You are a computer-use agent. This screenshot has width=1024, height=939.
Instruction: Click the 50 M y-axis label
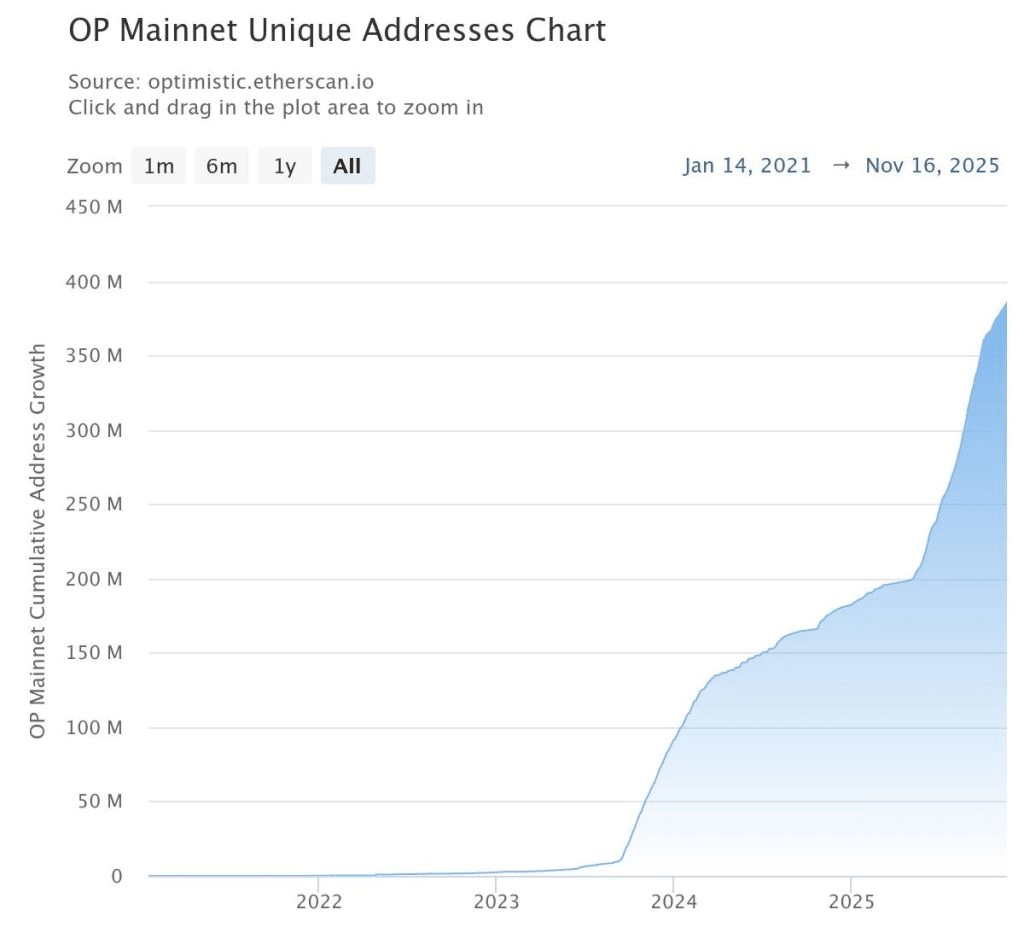pyautogui.click(x=100, y=801)
